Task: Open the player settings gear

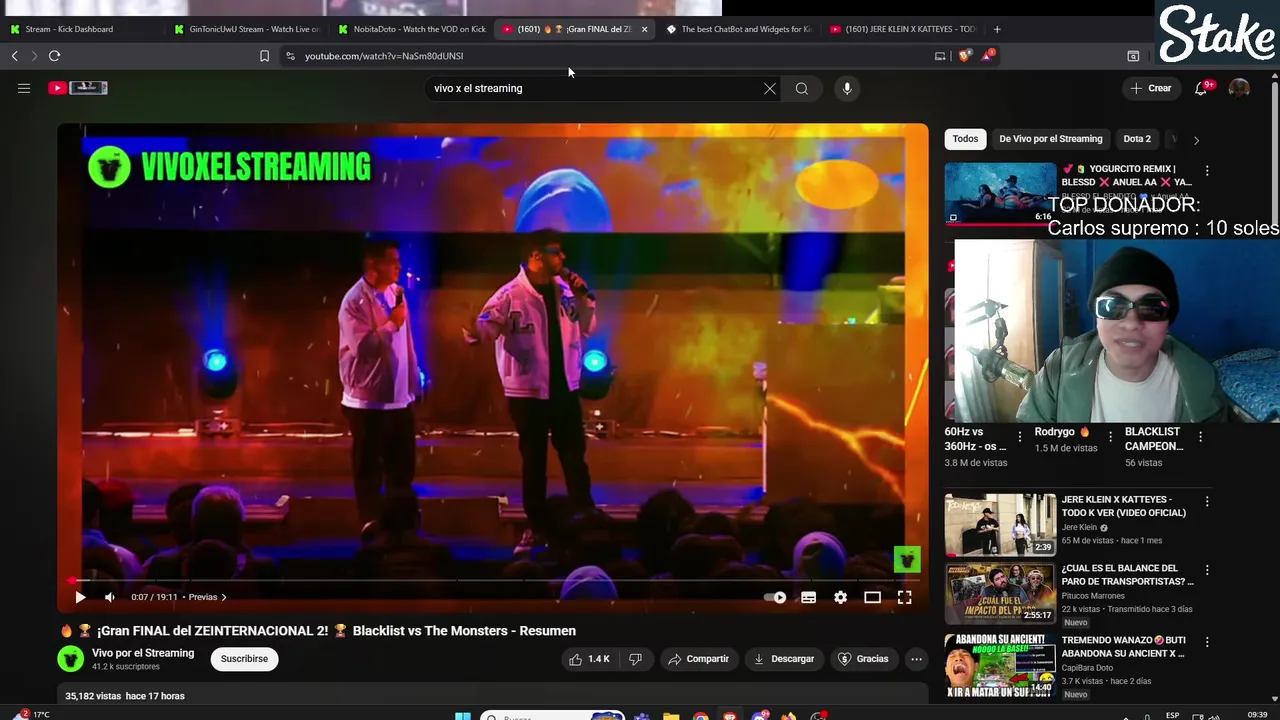Action: tap(840, 597)
